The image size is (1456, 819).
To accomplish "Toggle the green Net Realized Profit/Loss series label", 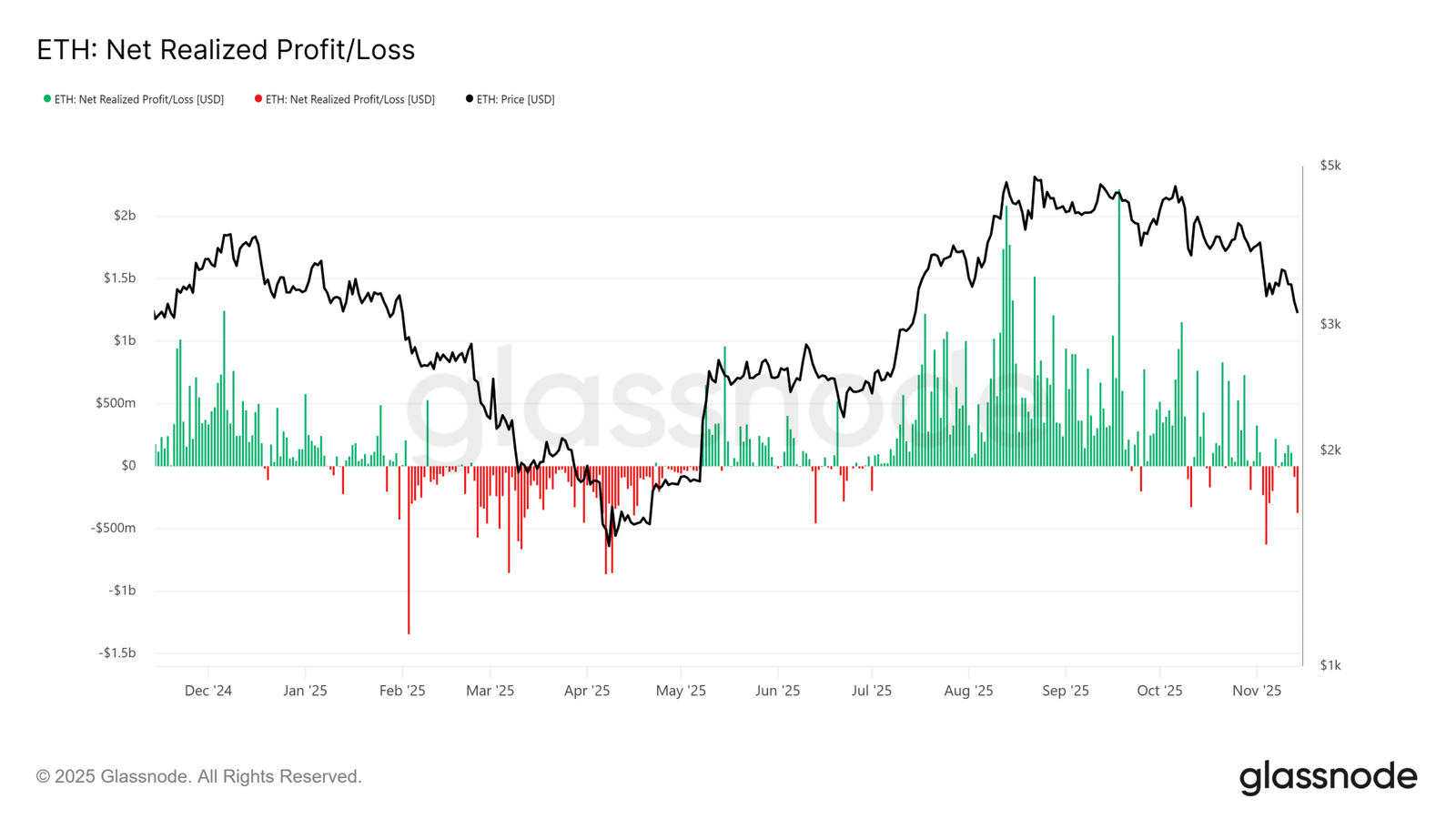I will 139,99.
